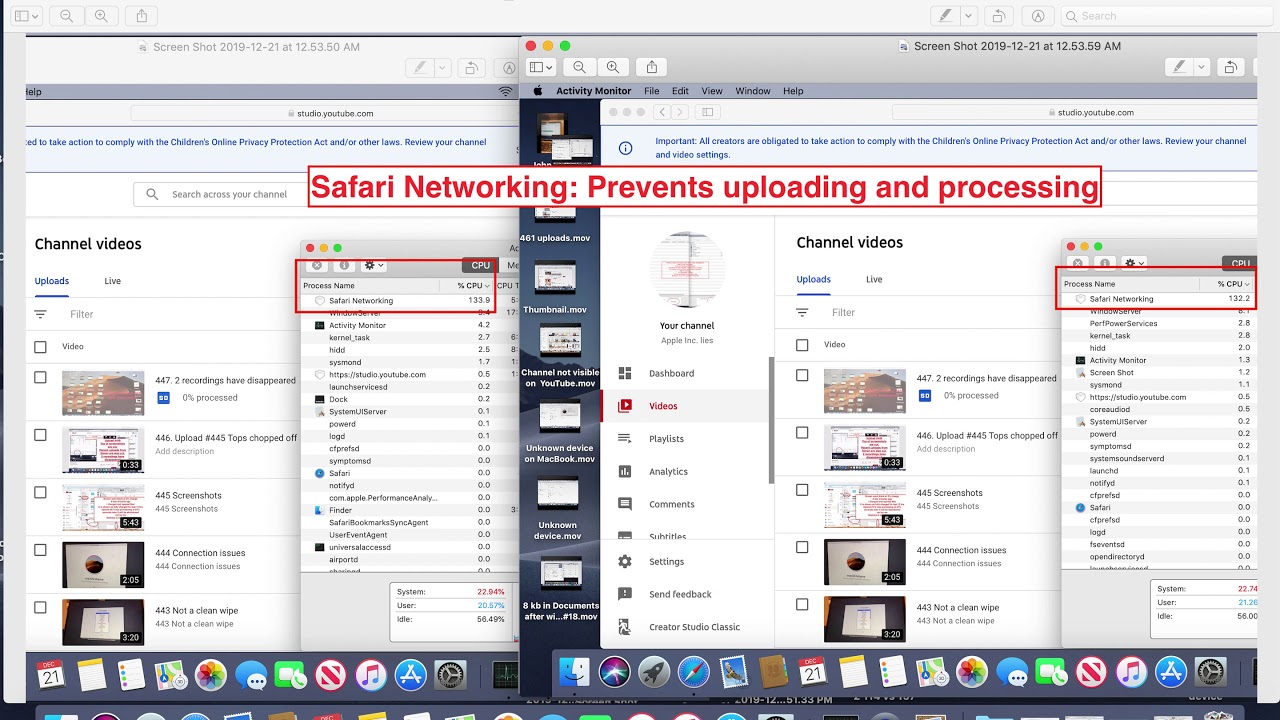Zoom out in the rearmost Preview toolbar

66,16
